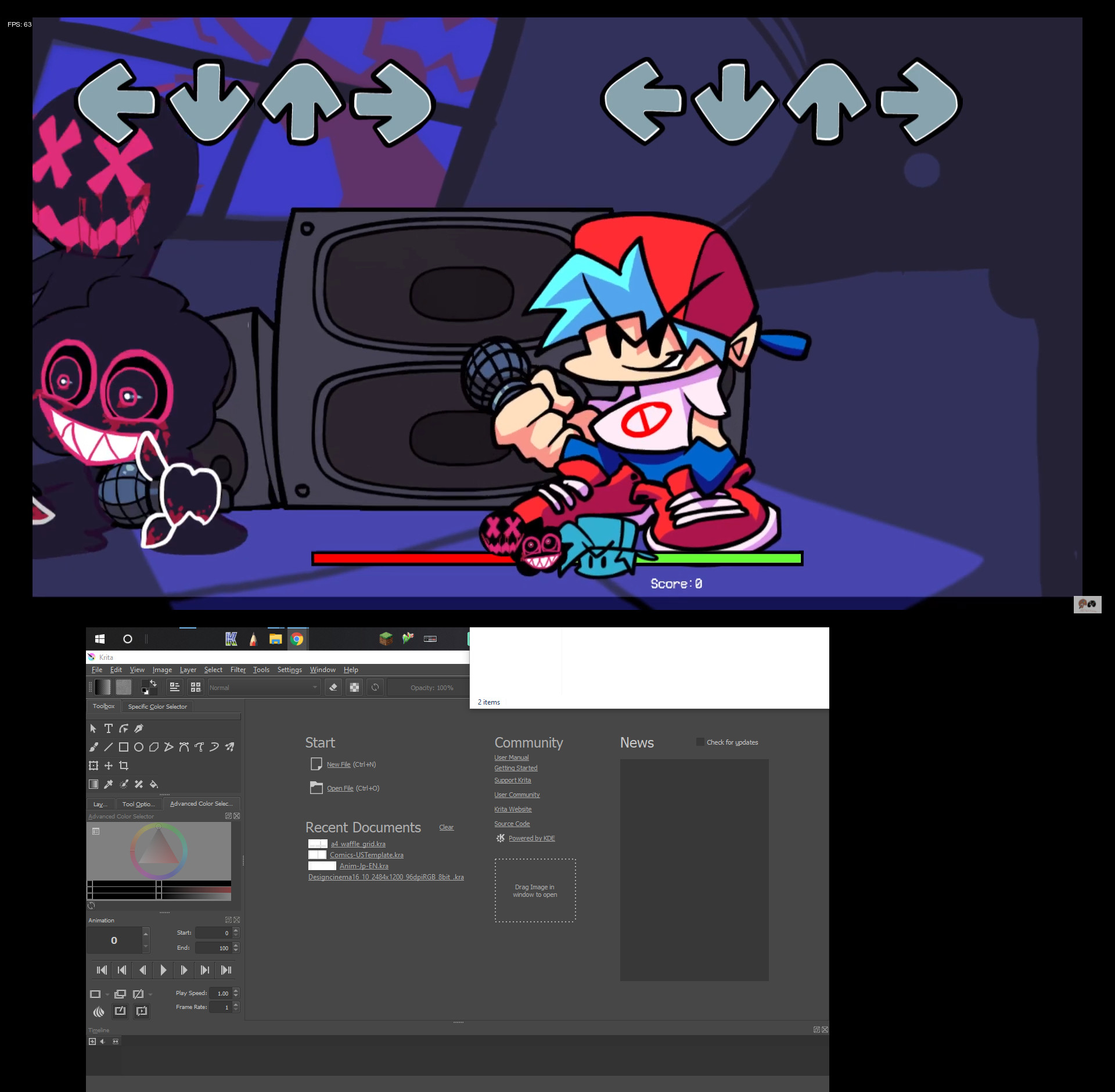The height and width of the screenshot is (1092, 1115).
Task: Open the blending mode dropdown showing Normal
Action: click(263, 687)
